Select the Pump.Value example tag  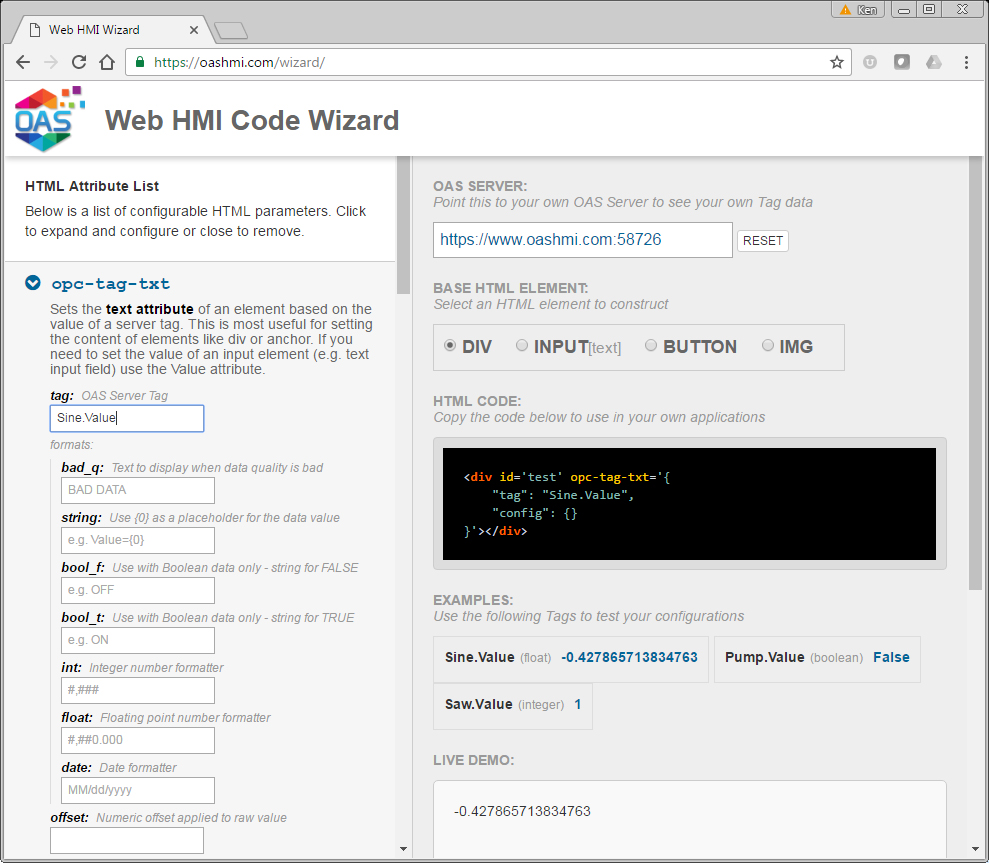[817, 658]
